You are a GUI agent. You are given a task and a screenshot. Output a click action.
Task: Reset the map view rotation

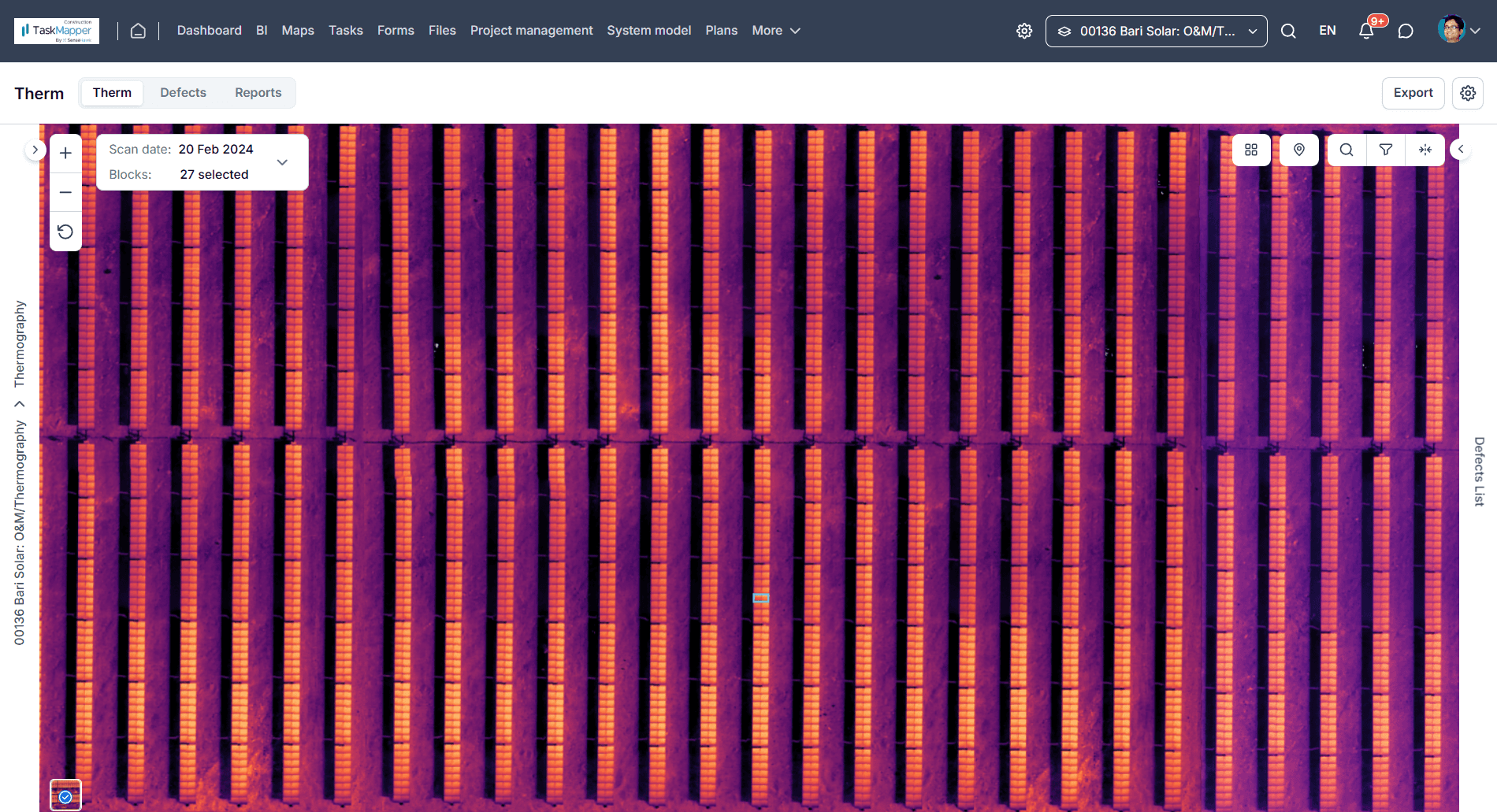pos(65,232)
